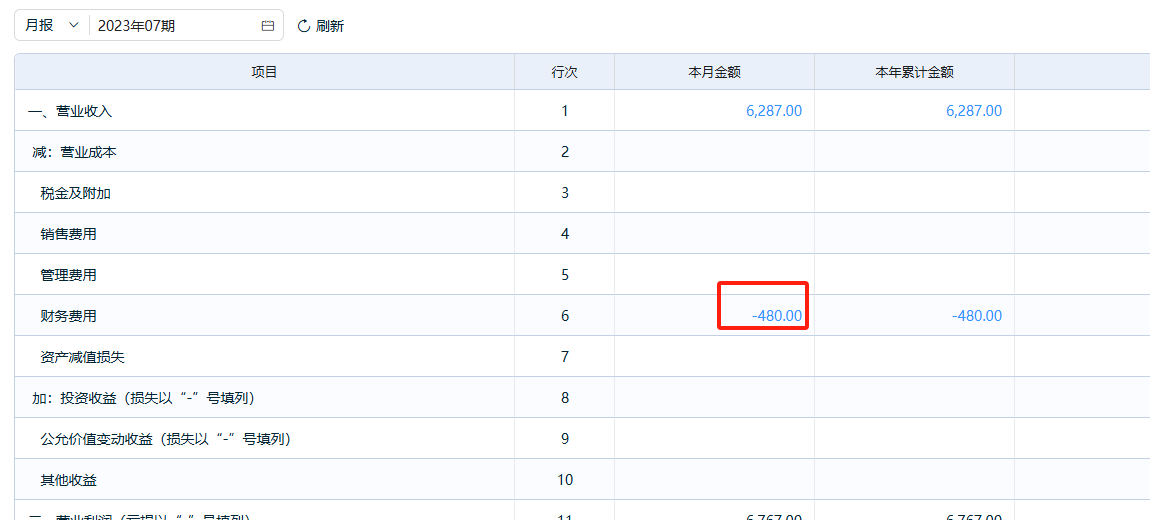1150x520 pixels.
Task: Open the 月报 report type dropdown
Action: pos(51,26)
